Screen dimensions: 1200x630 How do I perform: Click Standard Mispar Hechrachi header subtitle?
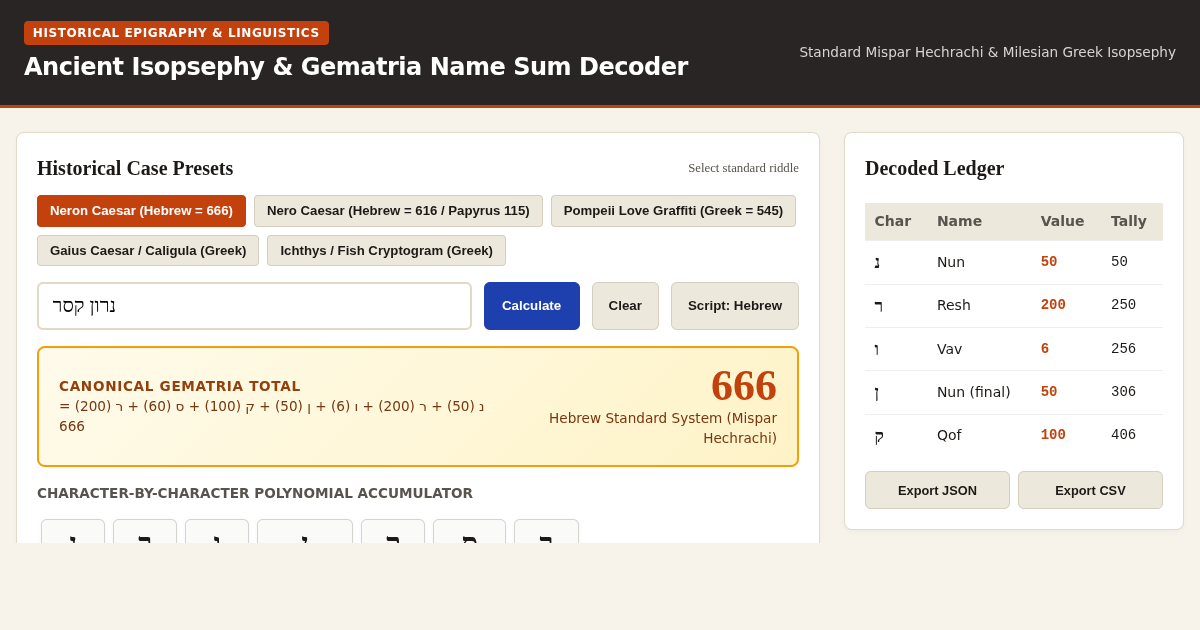tap(987, 52)
